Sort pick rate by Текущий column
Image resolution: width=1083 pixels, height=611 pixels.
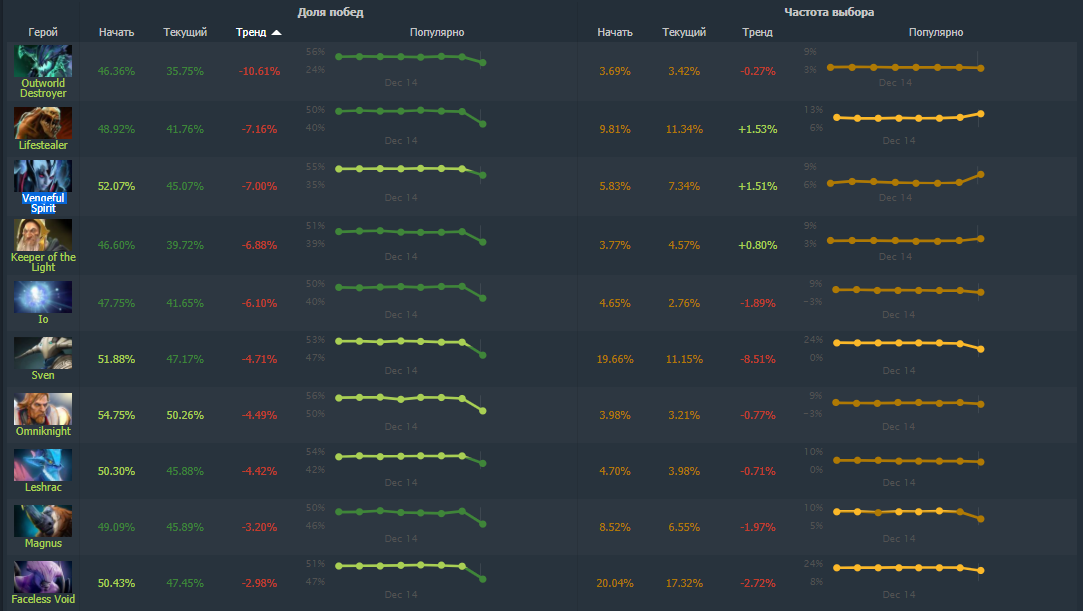(684, 32)
